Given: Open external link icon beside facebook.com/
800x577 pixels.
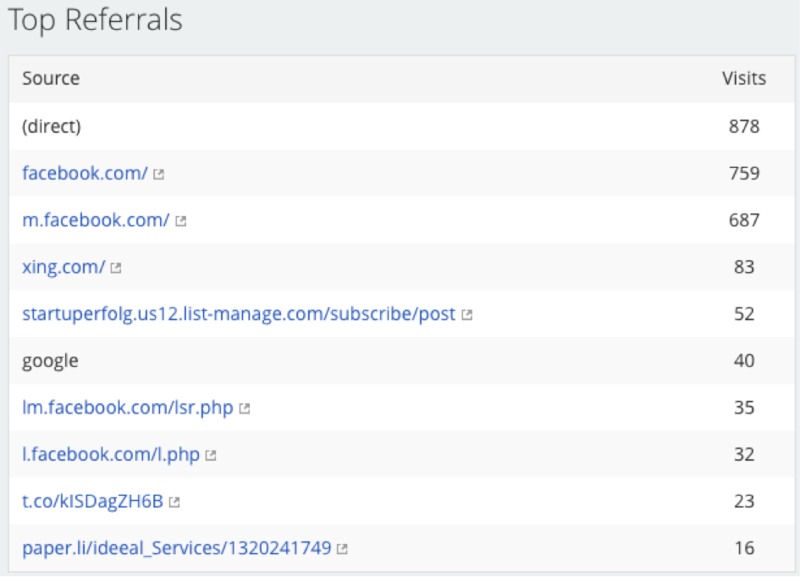Looking at the screenshot, I should [159, 174].
